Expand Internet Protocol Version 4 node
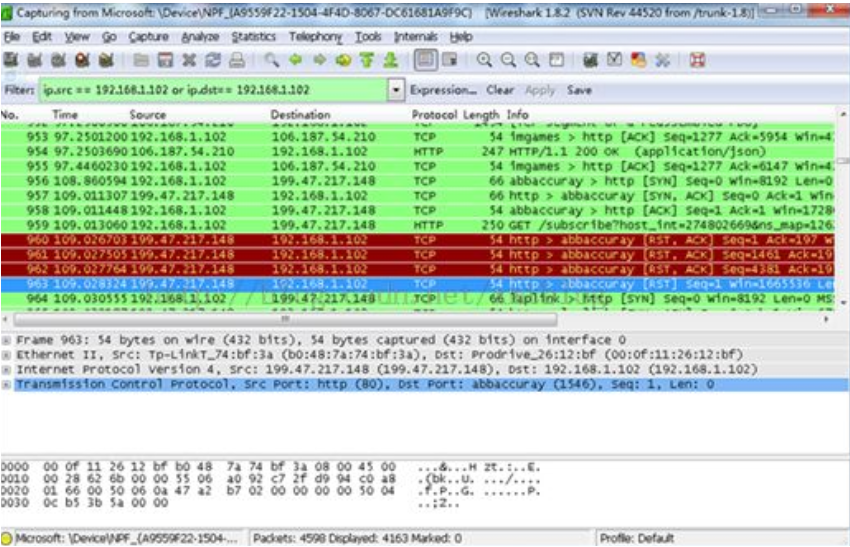 tap(6, 370)
